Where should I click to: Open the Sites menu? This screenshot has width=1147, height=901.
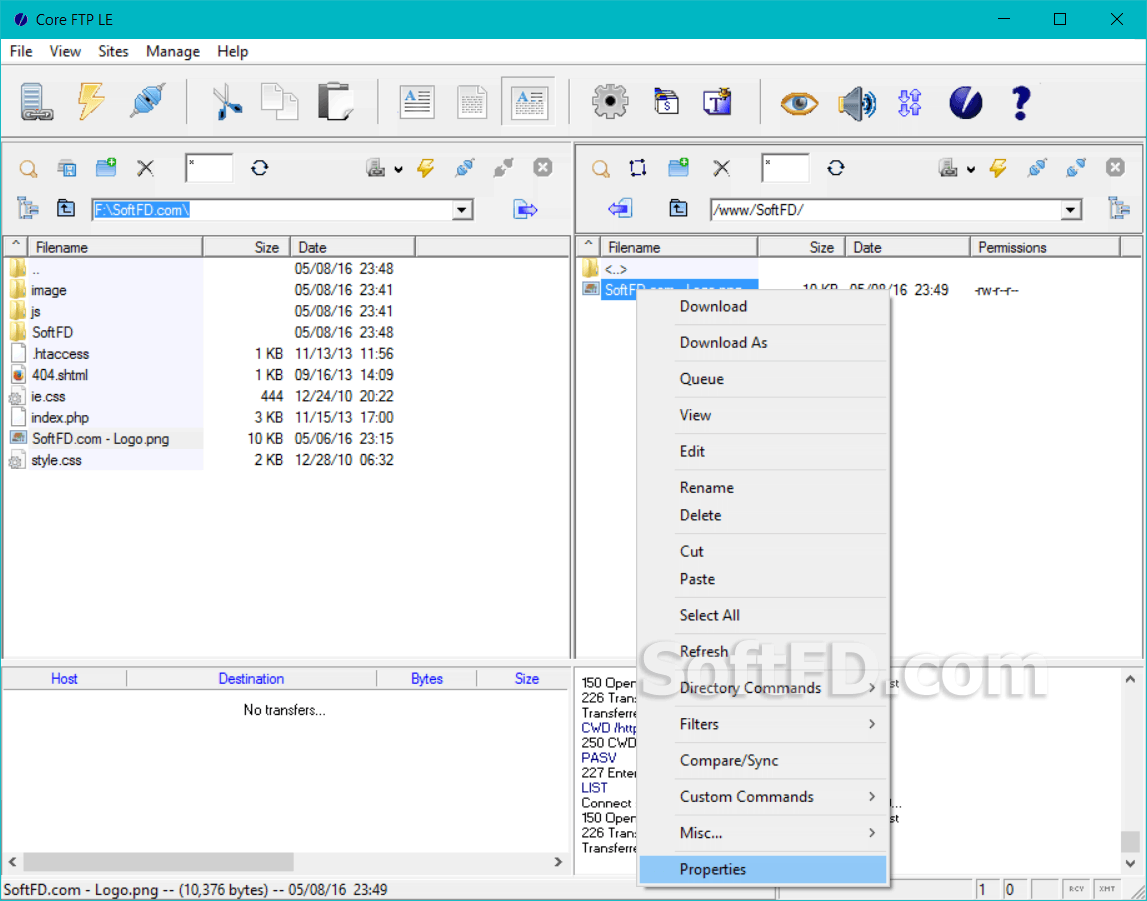click(113, 51)
